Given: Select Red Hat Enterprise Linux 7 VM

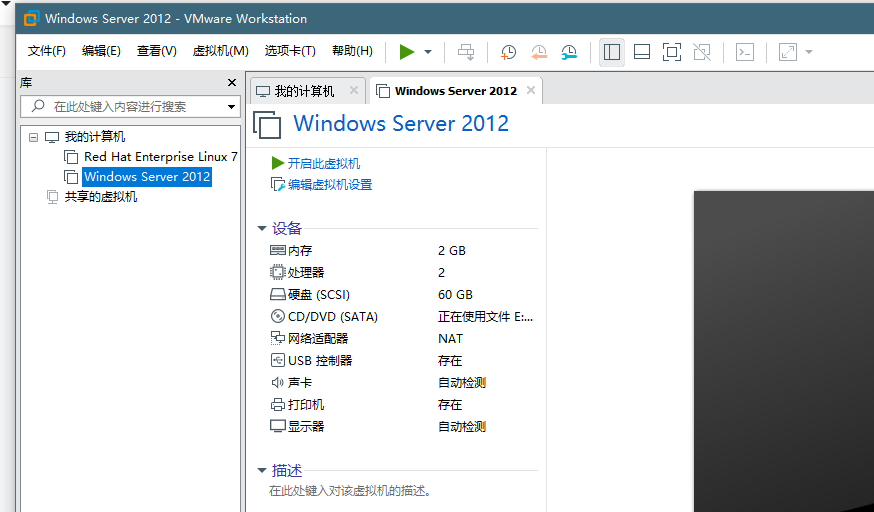Looking at the screenshot, I should click(x=161, y=157).
